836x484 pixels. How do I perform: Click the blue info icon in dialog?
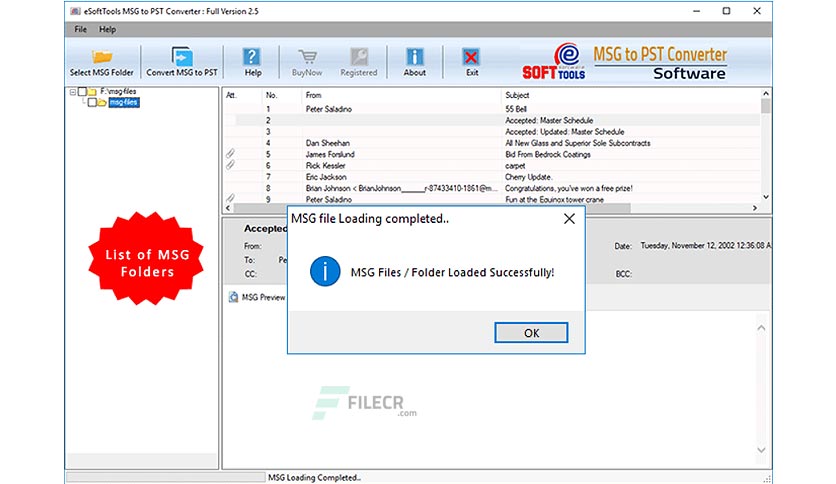coord(325,271)
